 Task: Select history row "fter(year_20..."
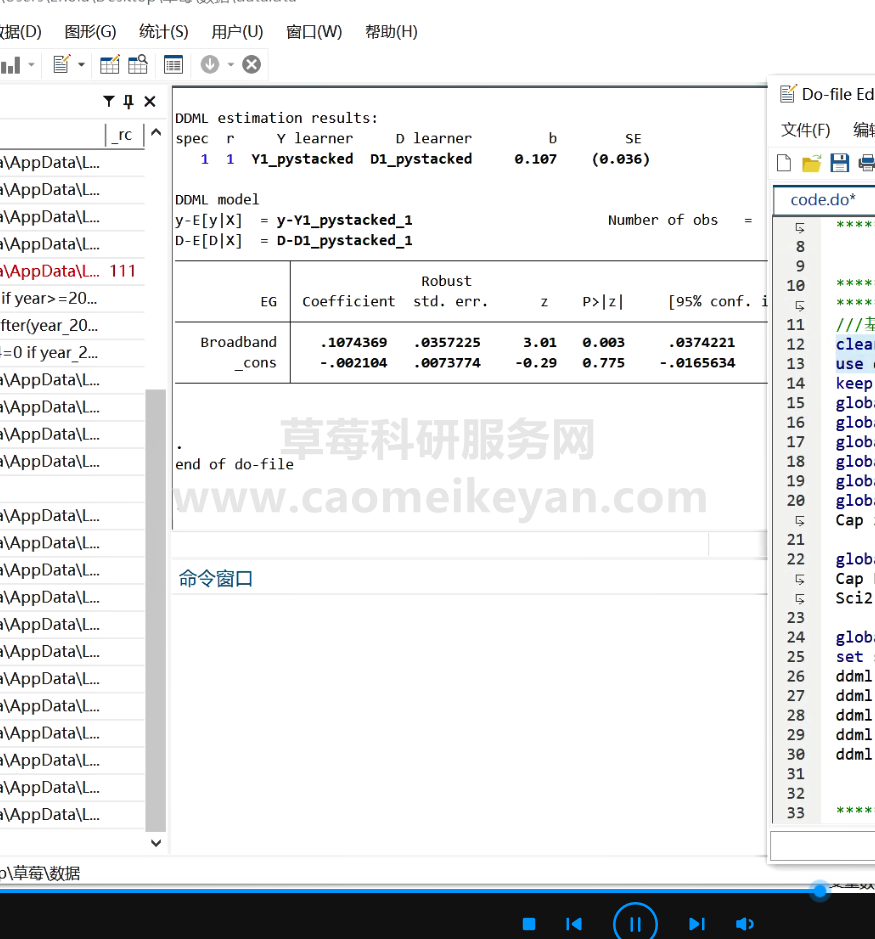coord(72,326)
